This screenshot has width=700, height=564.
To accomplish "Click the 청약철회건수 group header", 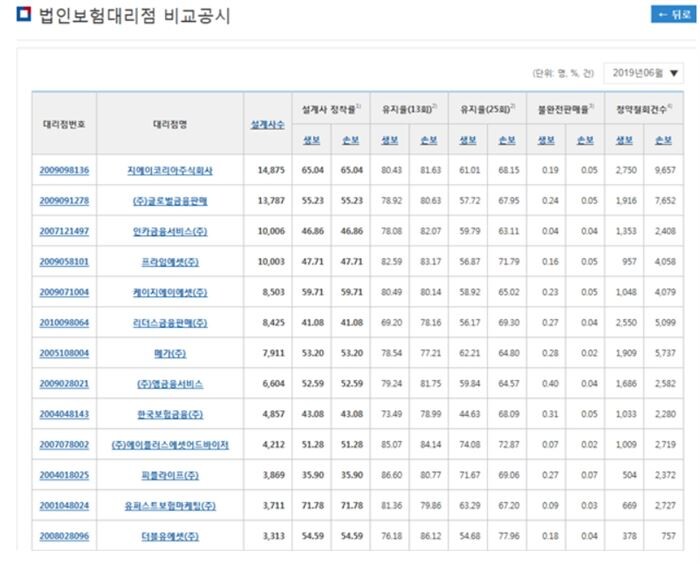I will 644,109.
